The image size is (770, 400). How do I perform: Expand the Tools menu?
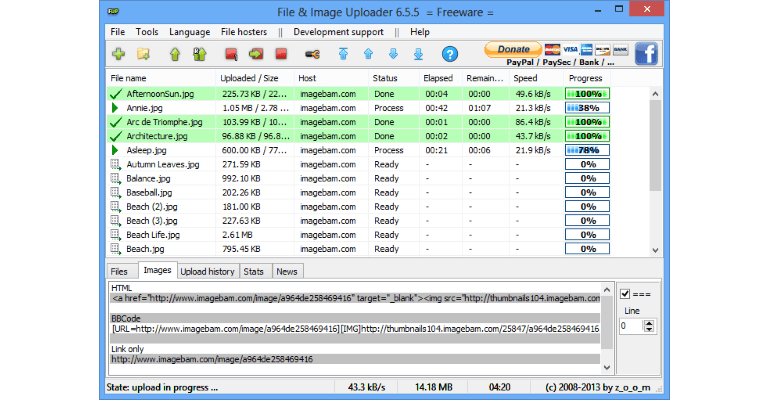(147, 32)
